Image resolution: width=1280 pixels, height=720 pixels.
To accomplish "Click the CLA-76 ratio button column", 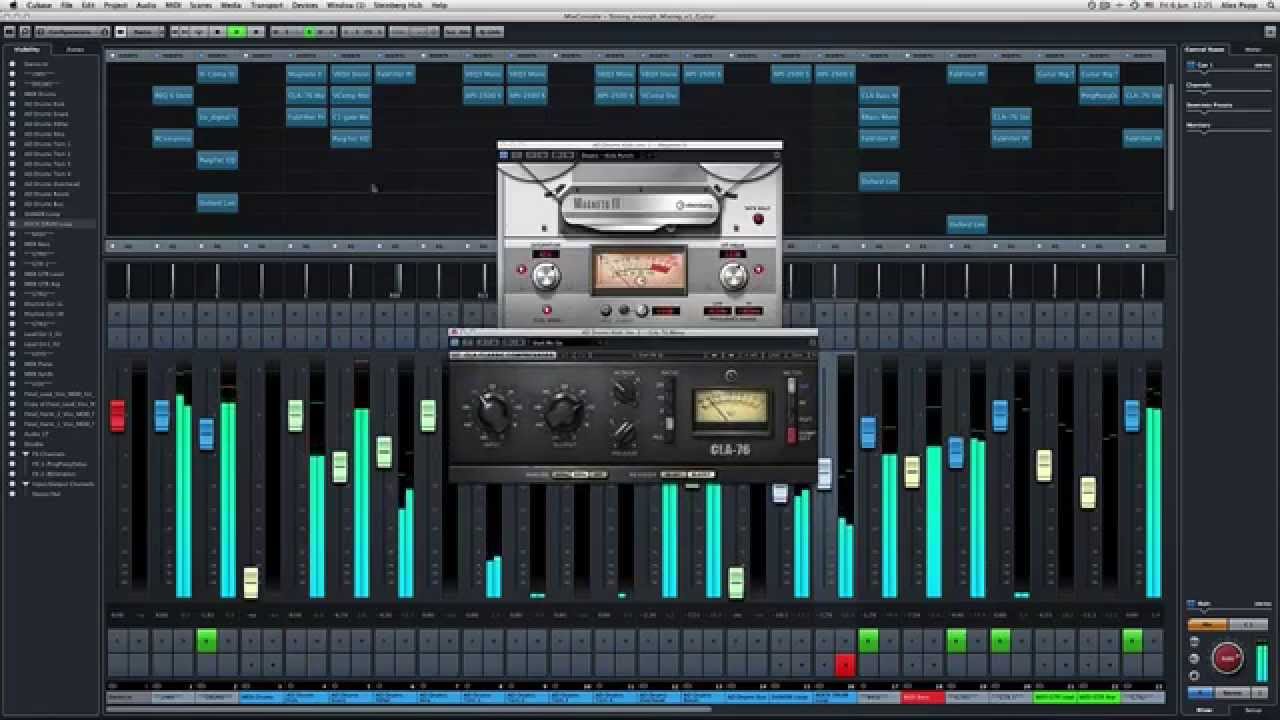I will (x=668, y=409).
